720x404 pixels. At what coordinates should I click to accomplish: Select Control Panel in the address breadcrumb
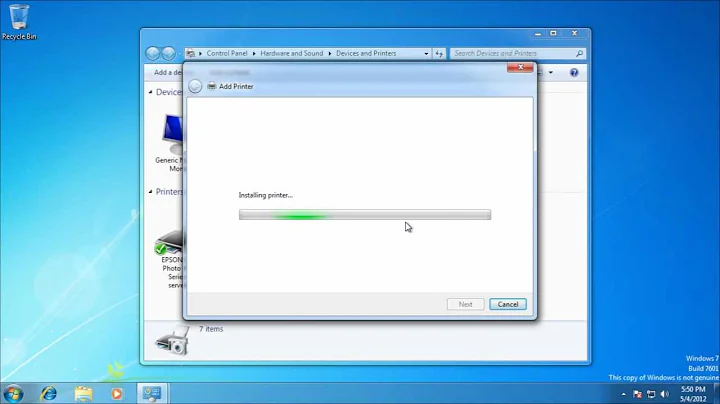(227, 53)
